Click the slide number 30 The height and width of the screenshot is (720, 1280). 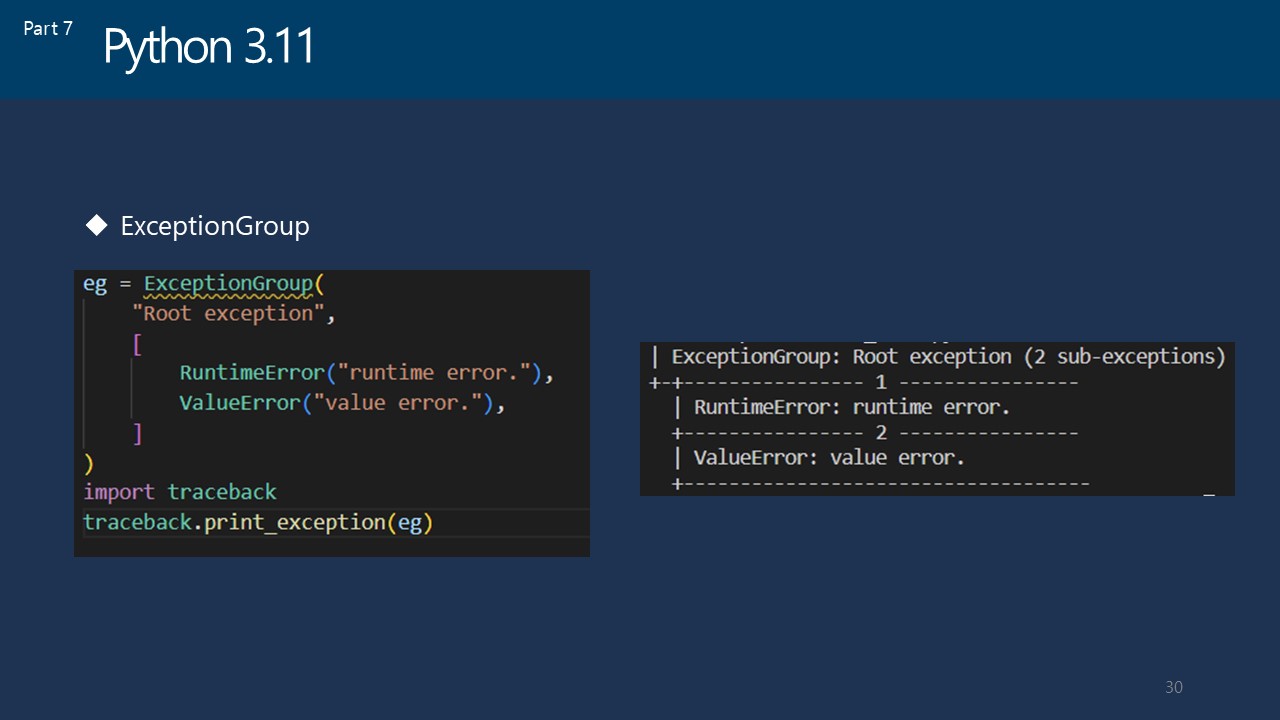coord(1174,687)
